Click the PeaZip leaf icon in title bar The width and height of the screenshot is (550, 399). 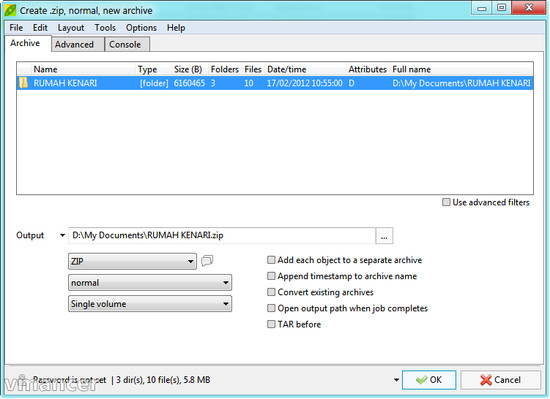pos(10,10)
